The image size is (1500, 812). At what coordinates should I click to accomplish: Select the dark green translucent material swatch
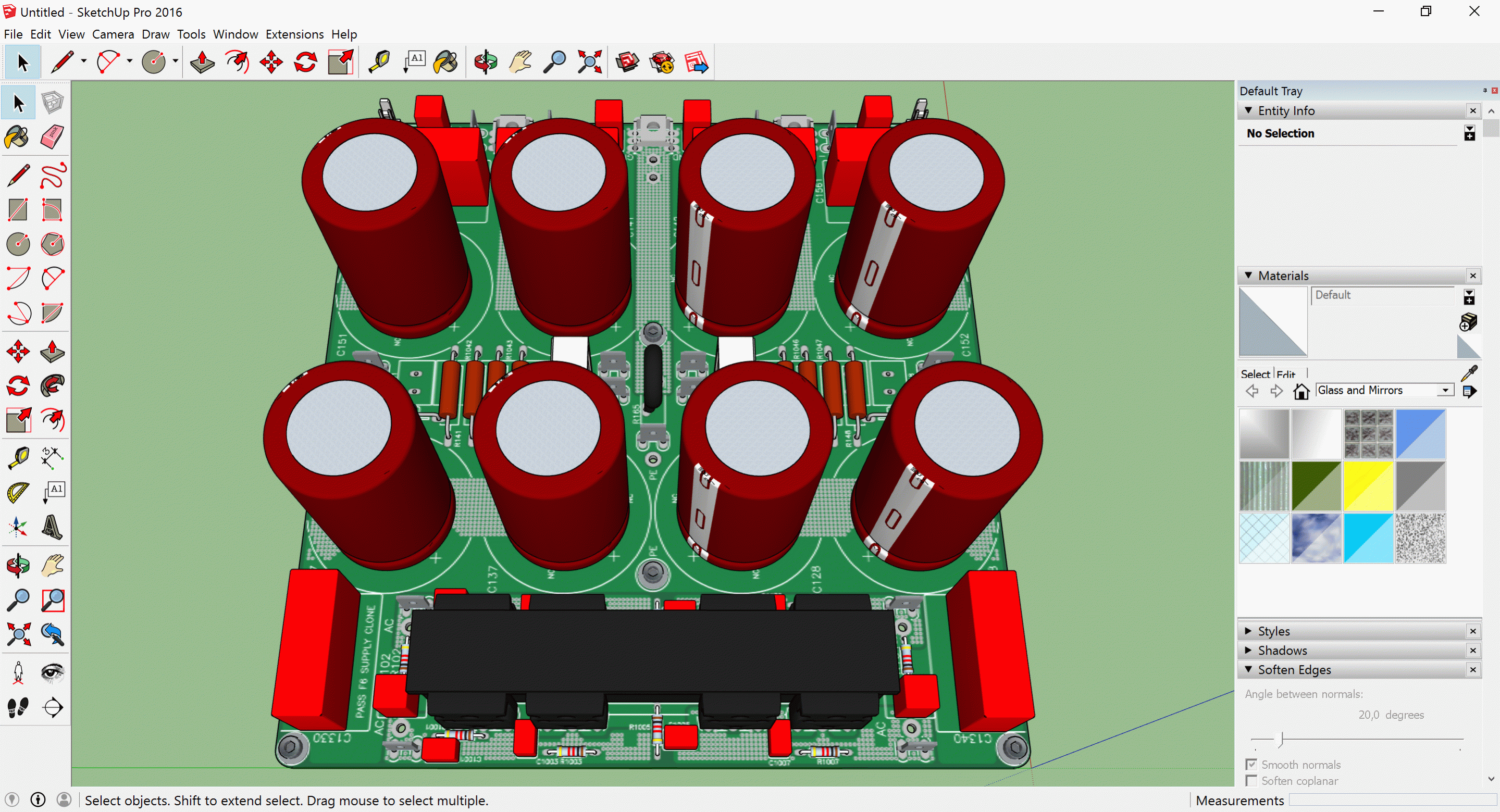coord(1316,485)
